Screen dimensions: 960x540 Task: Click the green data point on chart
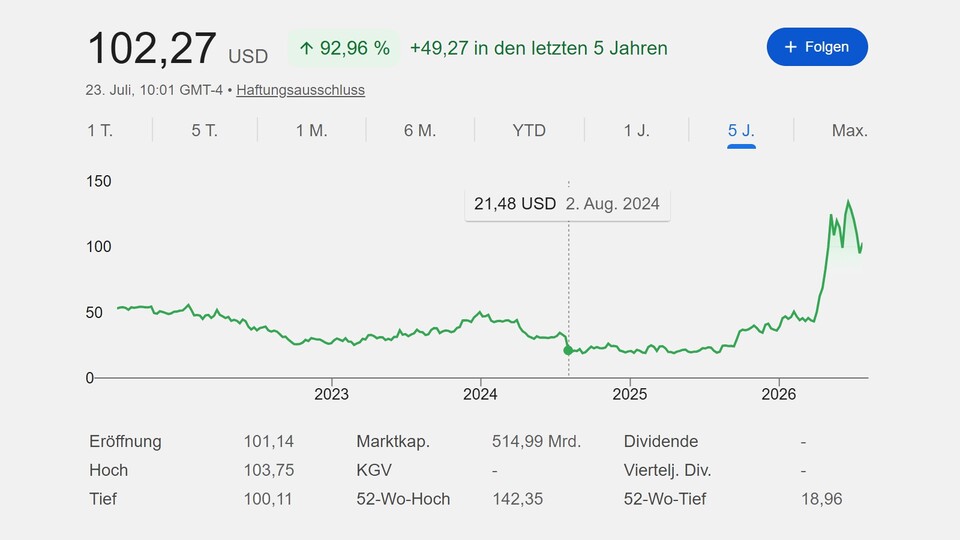(x=568, y=350)
